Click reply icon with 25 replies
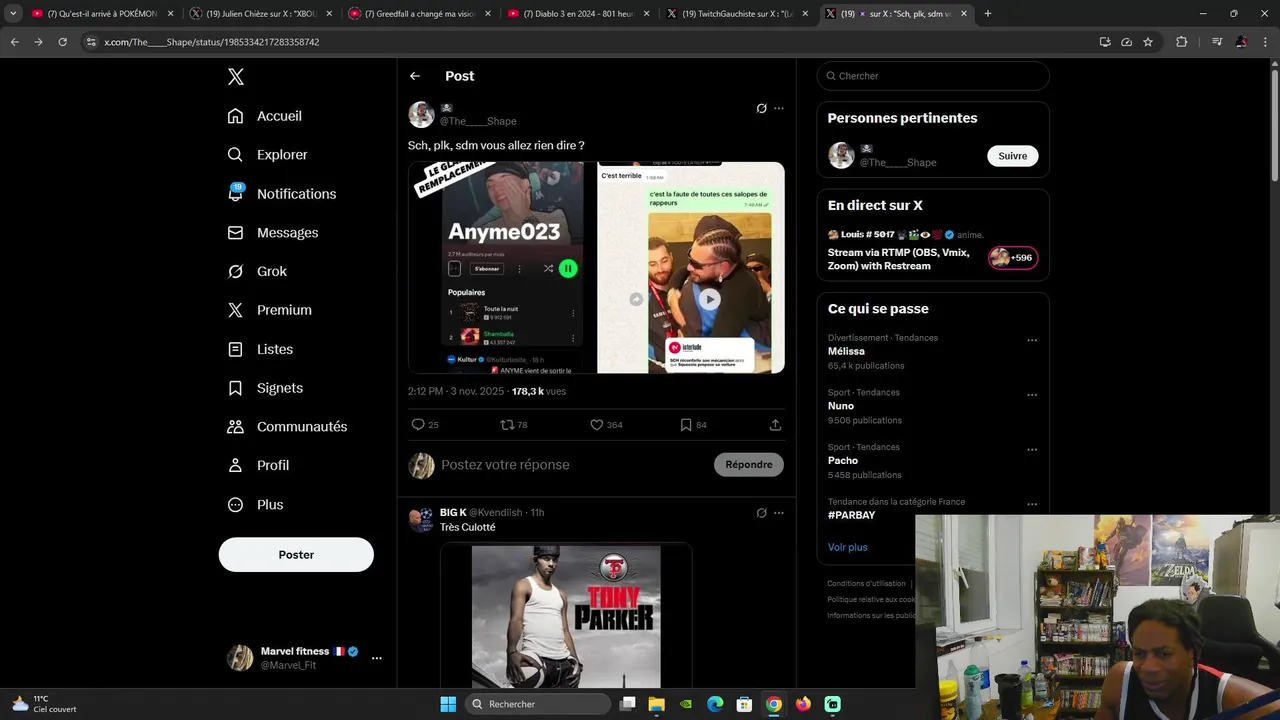This screenshot has height=720, width=1280. pyautogui.click(x=419, y=425)
